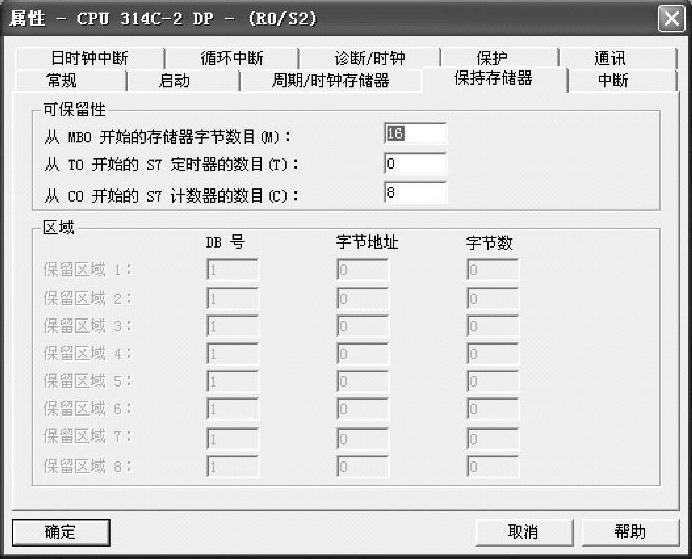Click DB 号 field for 保留区域 4
692x559 pixels.
[x=233, y=353]
